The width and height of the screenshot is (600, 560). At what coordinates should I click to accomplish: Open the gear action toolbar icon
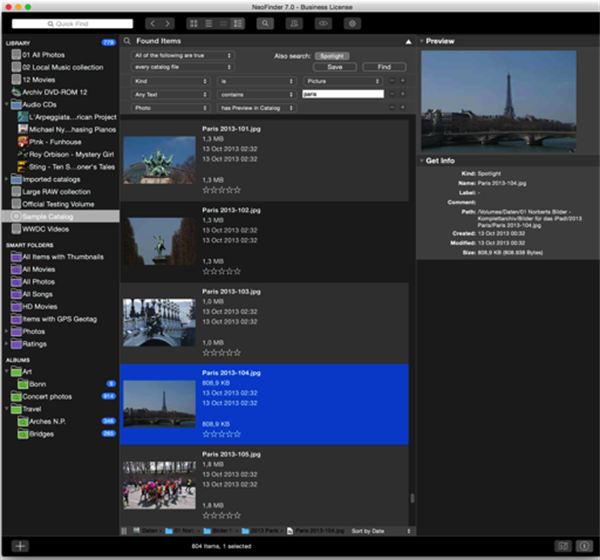pos(352,24)
